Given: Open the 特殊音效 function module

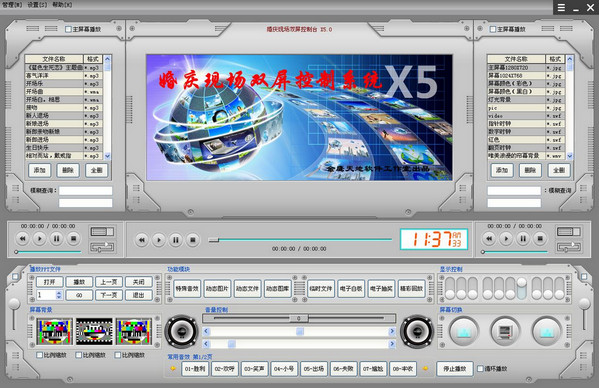Looking at the screenshot, I should [x=187, y=289].
